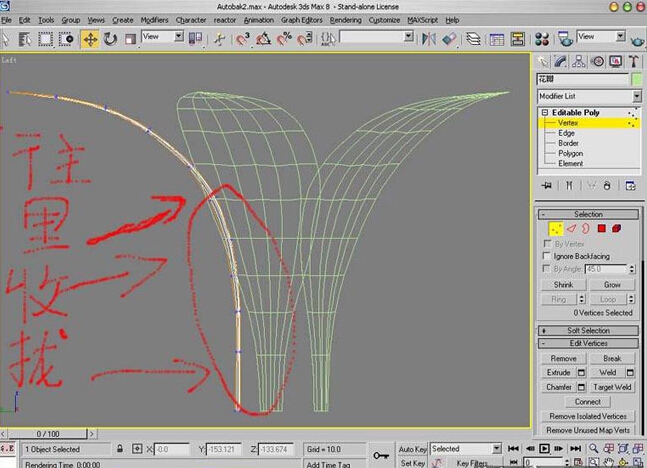The image size is (647, 468).
Task: Click the Chamfer button
Action: [559, 387]
